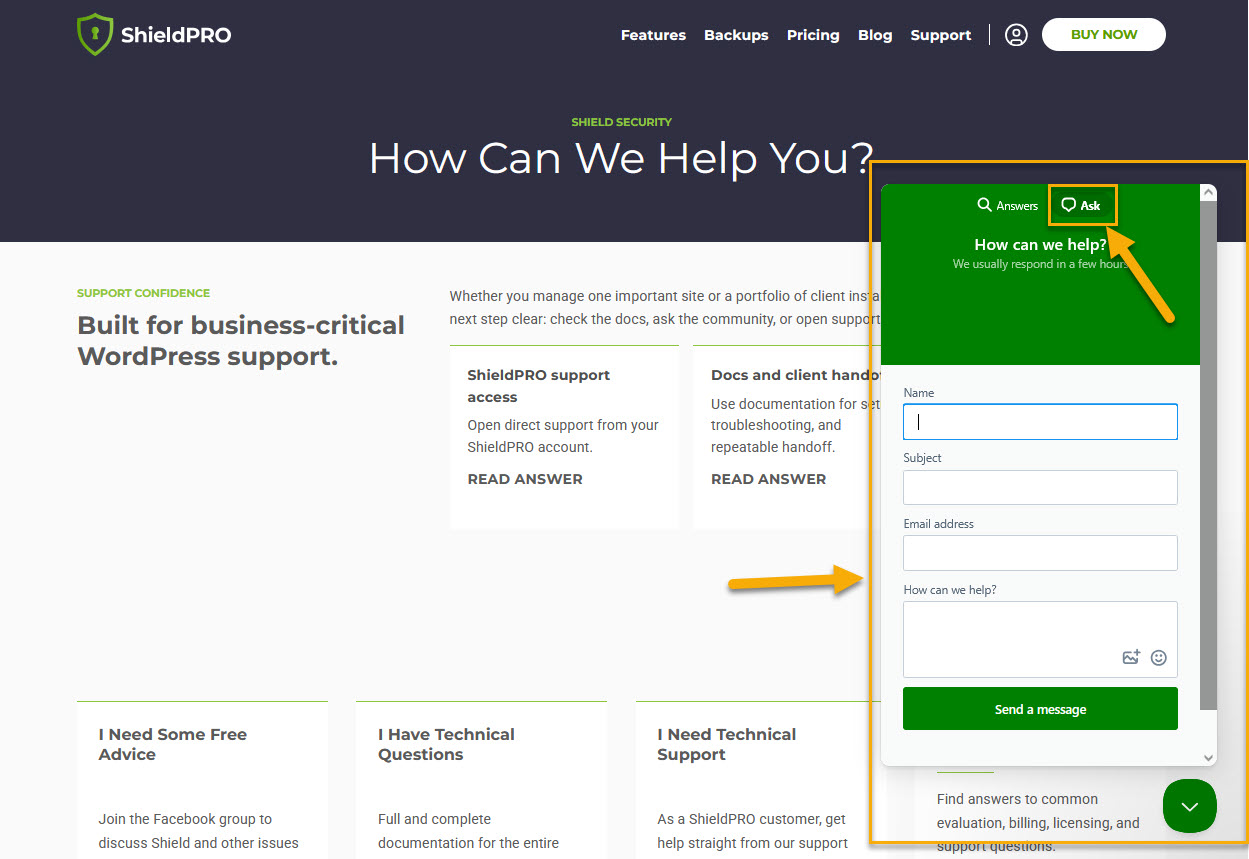Image resolution: width=1249 pixels, height=859 pixels.
Task: Click the chat widget scrollbar thumb
Action: coord(1208,455)
